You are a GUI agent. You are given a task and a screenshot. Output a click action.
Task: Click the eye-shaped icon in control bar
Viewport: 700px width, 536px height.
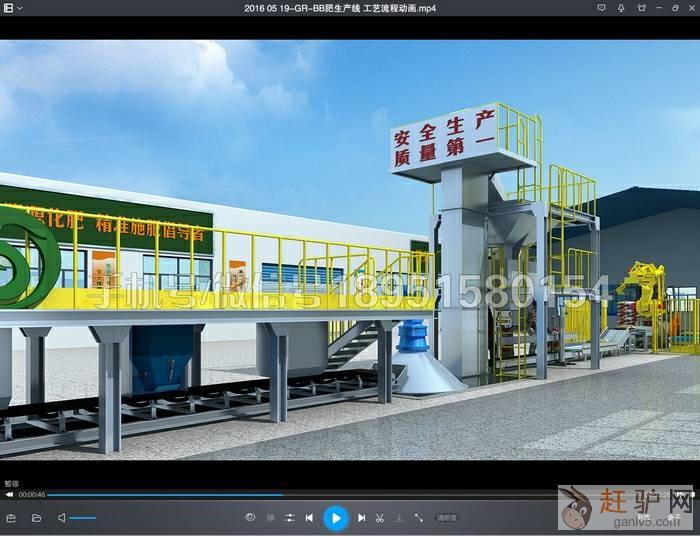[250, 518]
